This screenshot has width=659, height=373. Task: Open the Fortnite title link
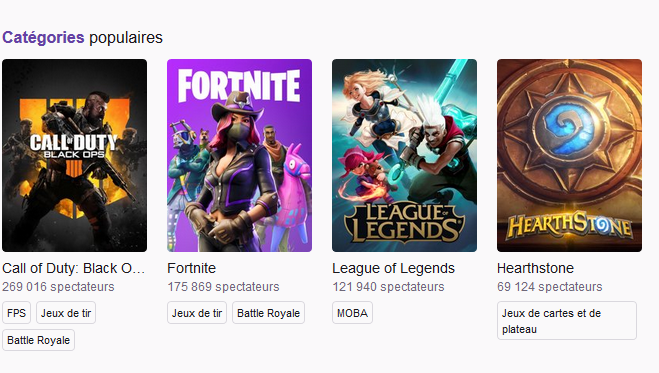click(192, 268)
